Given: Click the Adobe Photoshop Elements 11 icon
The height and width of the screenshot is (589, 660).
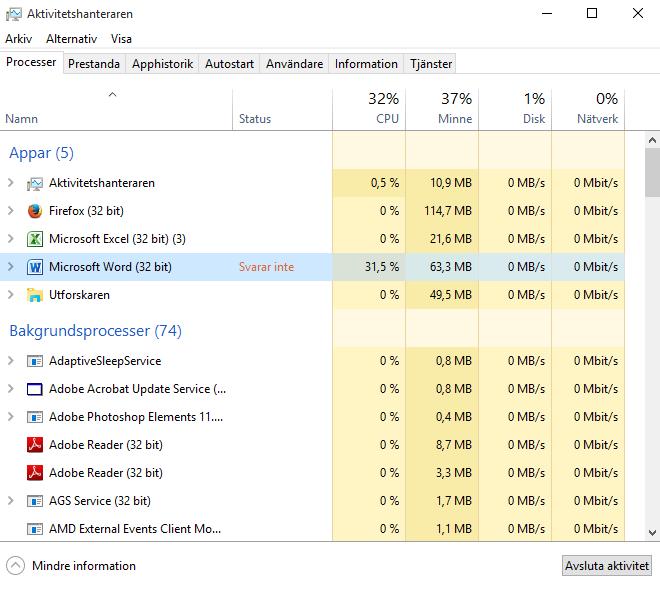Looking at the screenshot, I should tap(35, 417).
